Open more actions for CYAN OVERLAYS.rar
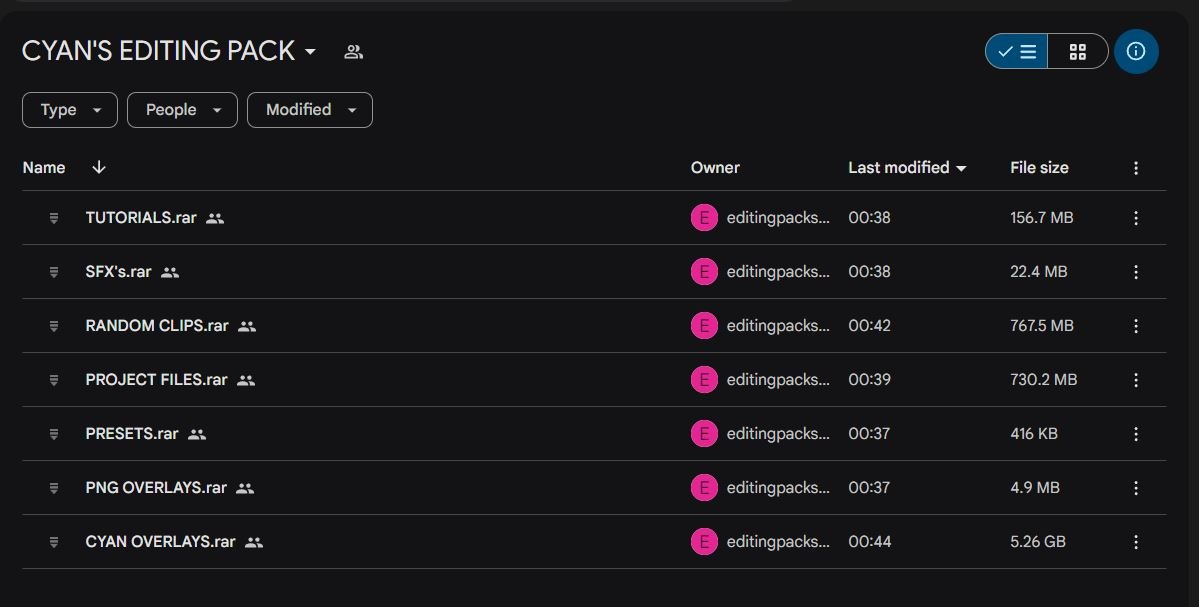The height and width of the screenshot is (607, 1199). coord(1136,542)
